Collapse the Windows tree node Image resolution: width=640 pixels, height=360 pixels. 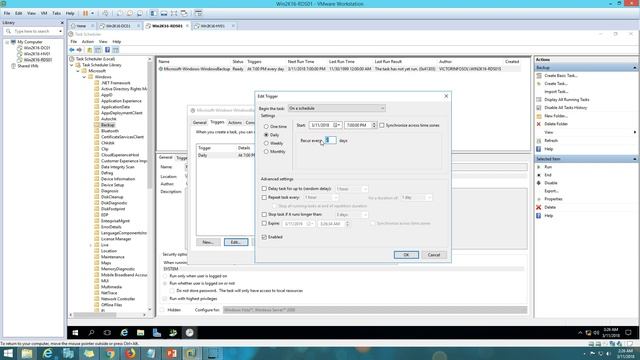coord(84,77)
